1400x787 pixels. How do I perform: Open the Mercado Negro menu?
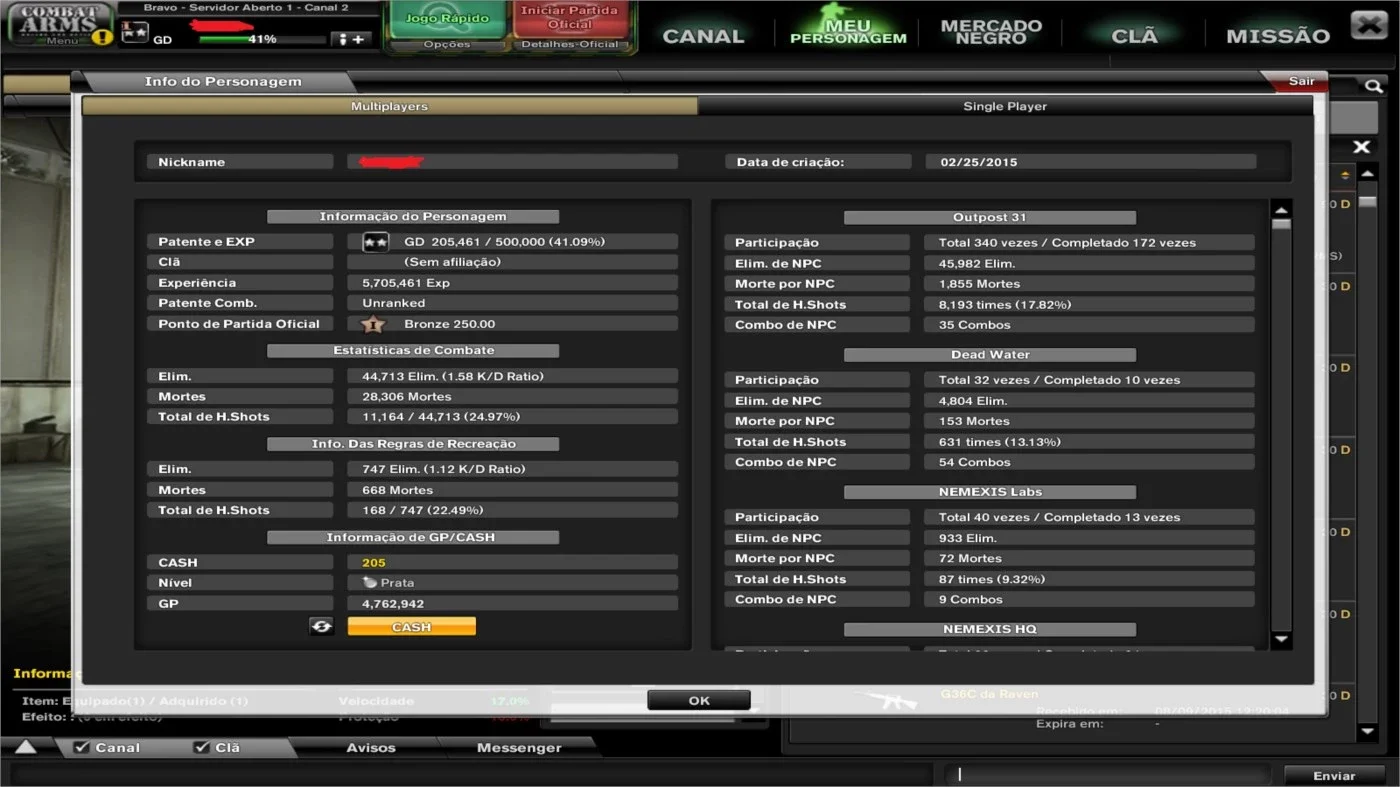point(991,32)
